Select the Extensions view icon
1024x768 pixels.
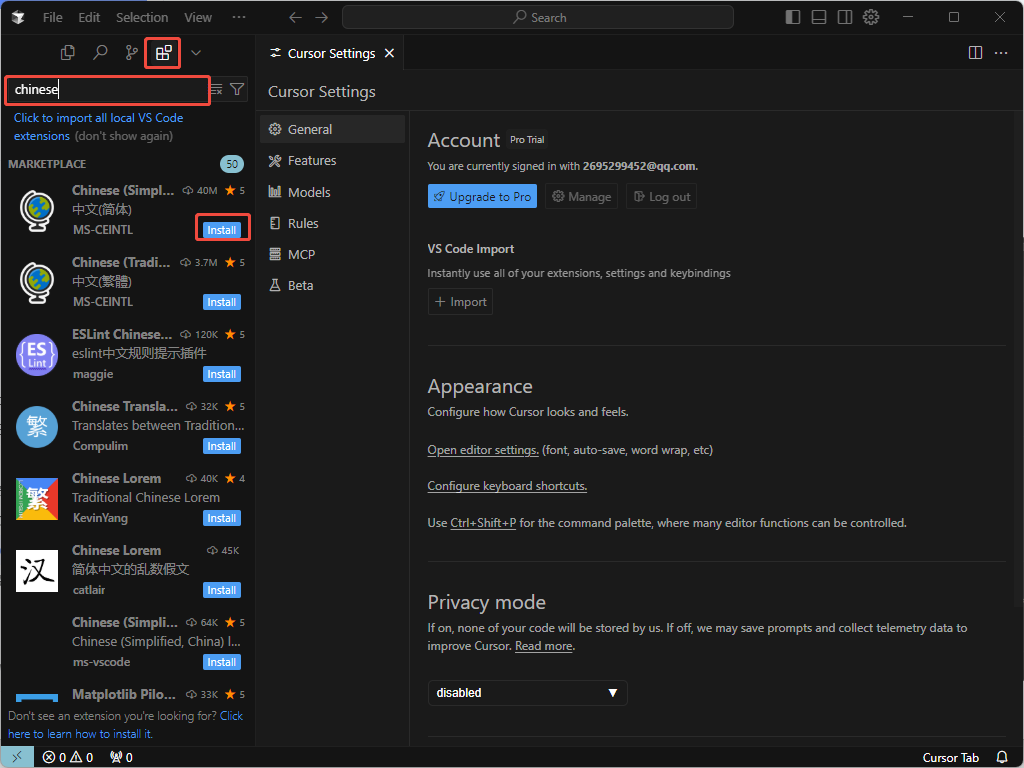[x=163, y=53]
